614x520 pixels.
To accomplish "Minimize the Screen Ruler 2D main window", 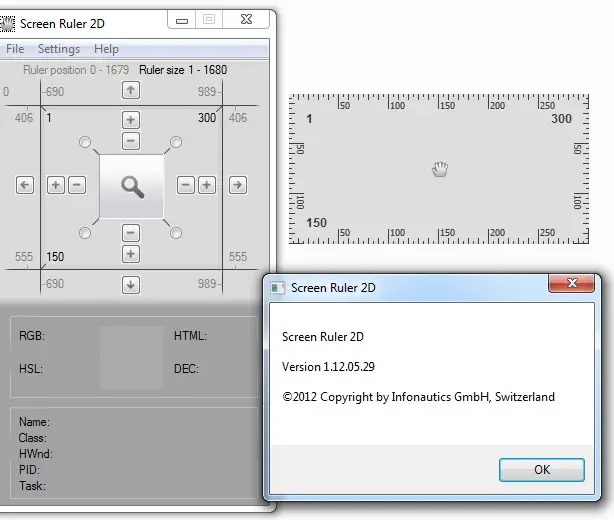I will [x=182, y=20].
